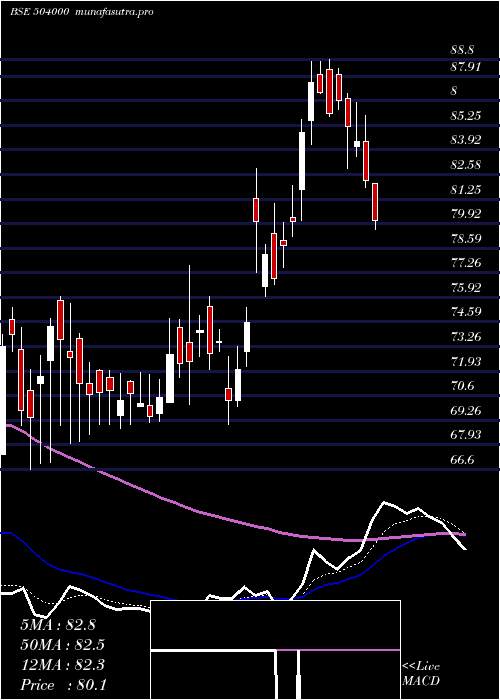This screenshot has height=700, width=500.
Task: Click the 50MA : 82.5 readout
Action: click(x=62, y=645)
